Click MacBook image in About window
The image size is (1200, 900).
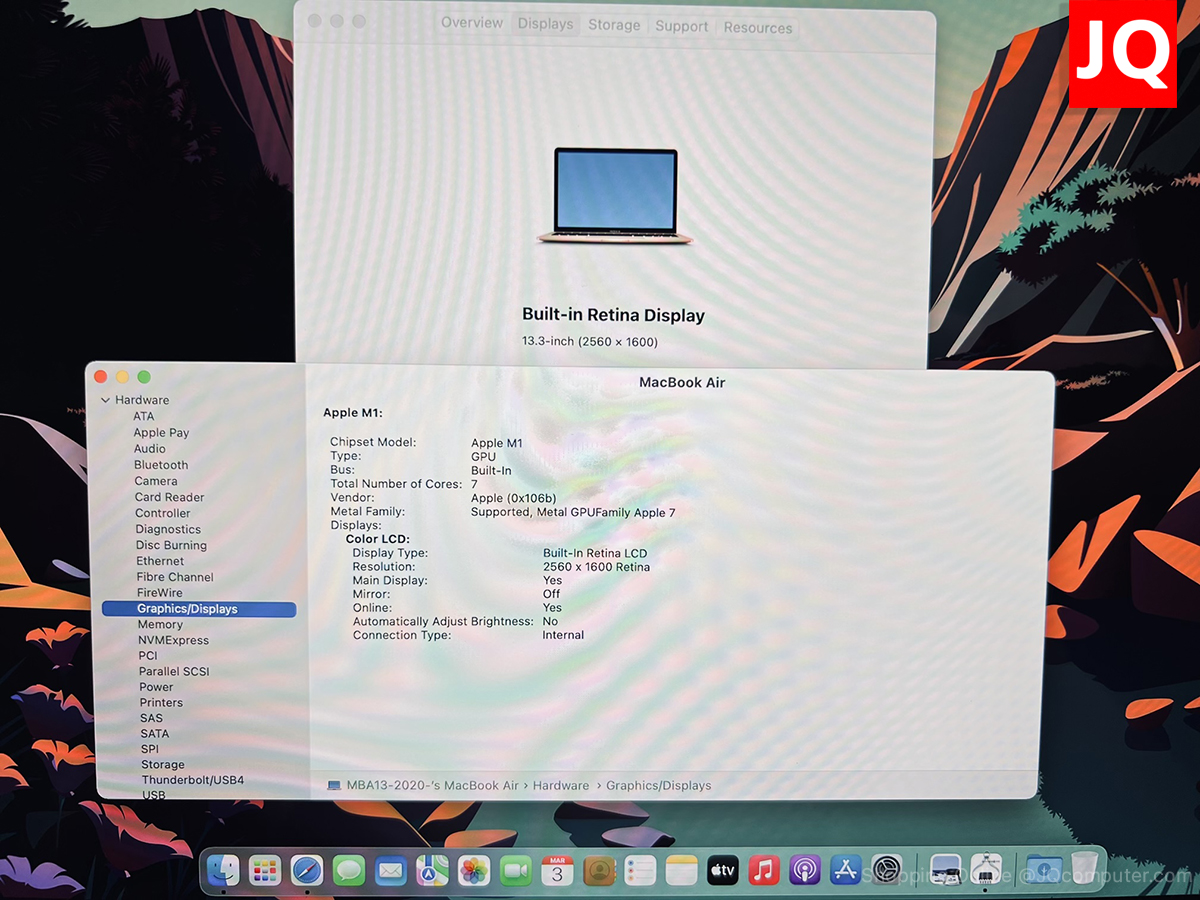[615, 196]
